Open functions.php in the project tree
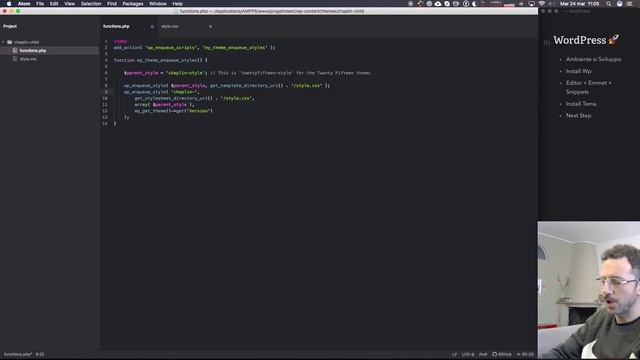Viewport: 640px width, 360px height. [x=33, y=51]
